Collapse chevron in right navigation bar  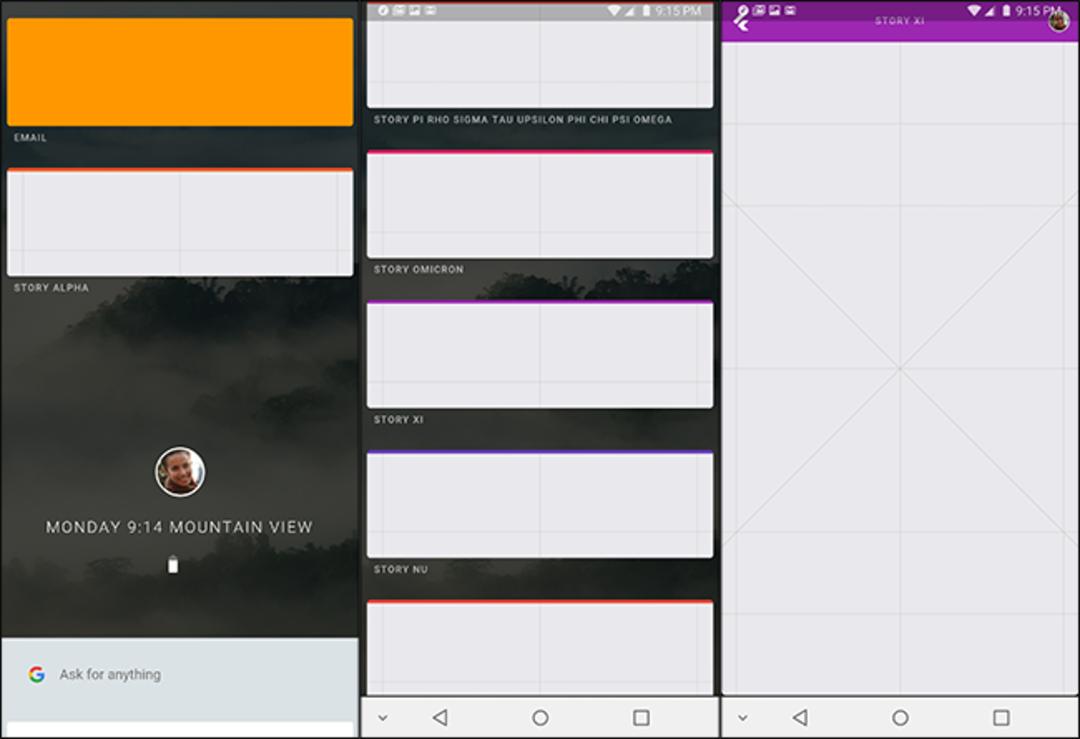(x=742, y=718)
